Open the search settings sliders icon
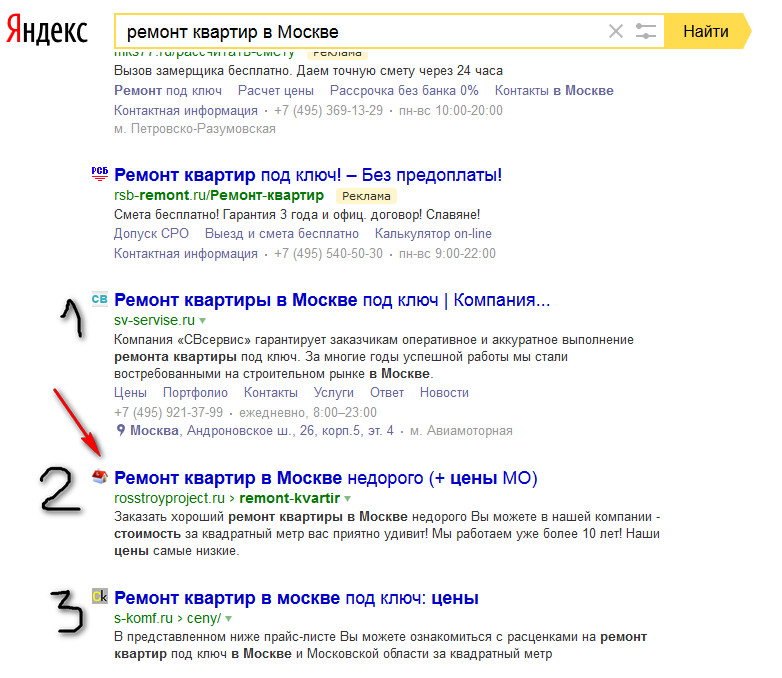Screen dimensions: 782x678 pos(645,31)
